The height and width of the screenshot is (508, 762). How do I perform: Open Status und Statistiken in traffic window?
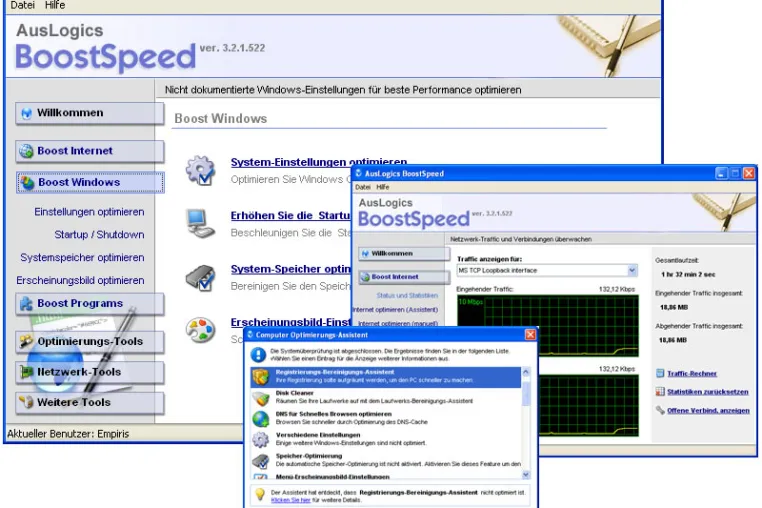point(407,295)
